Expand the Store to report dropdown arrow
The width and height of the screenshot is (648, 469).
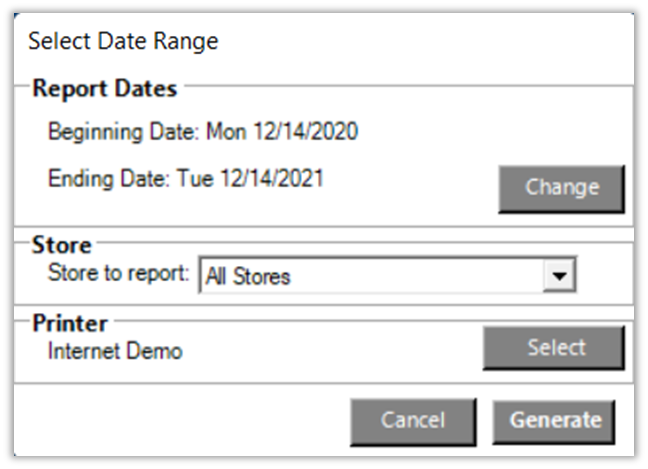(561, 276)
